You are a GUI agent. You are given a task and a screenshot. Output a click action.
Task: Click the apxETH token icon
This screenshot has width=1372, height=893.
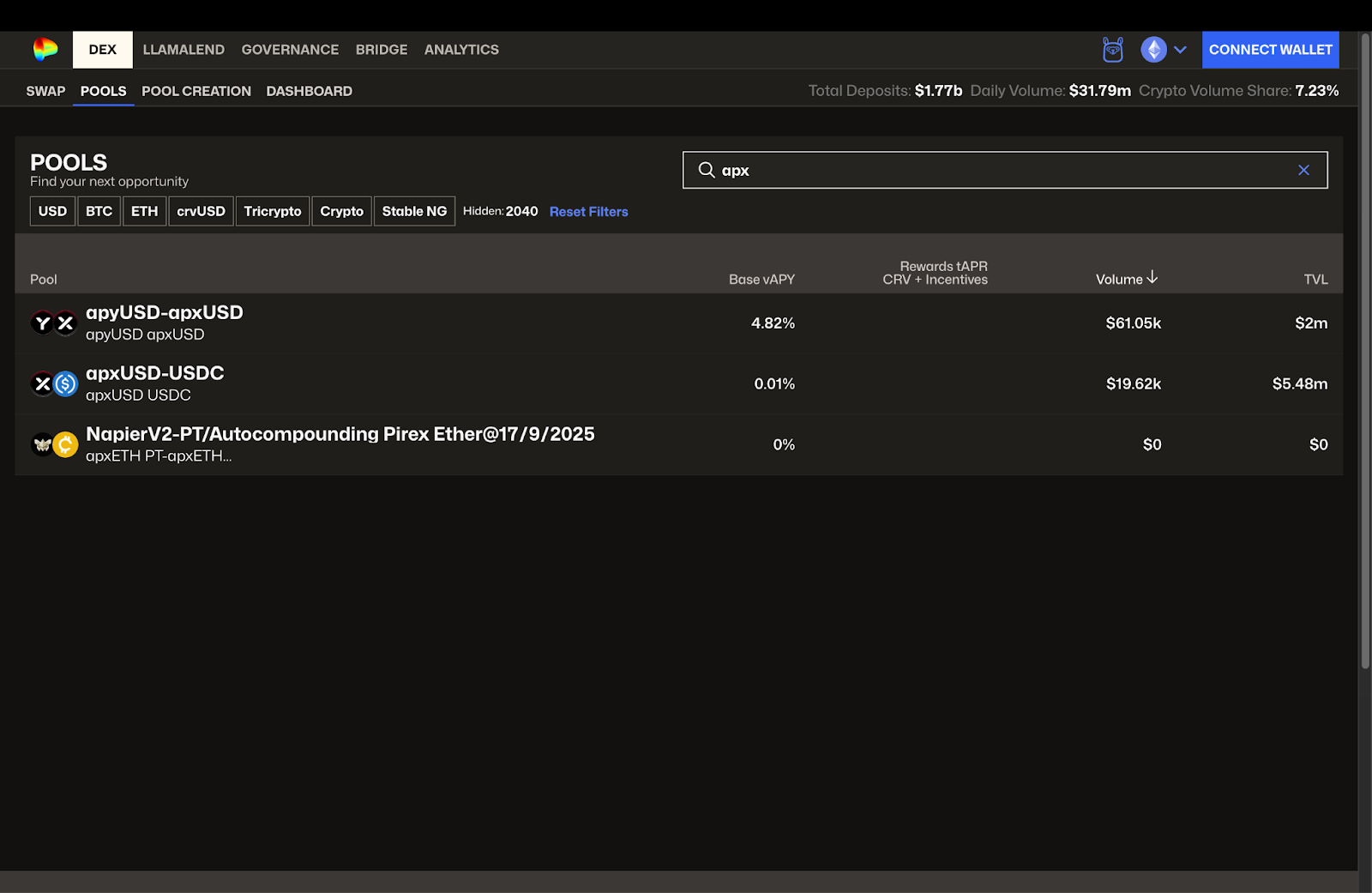point(42,444)
